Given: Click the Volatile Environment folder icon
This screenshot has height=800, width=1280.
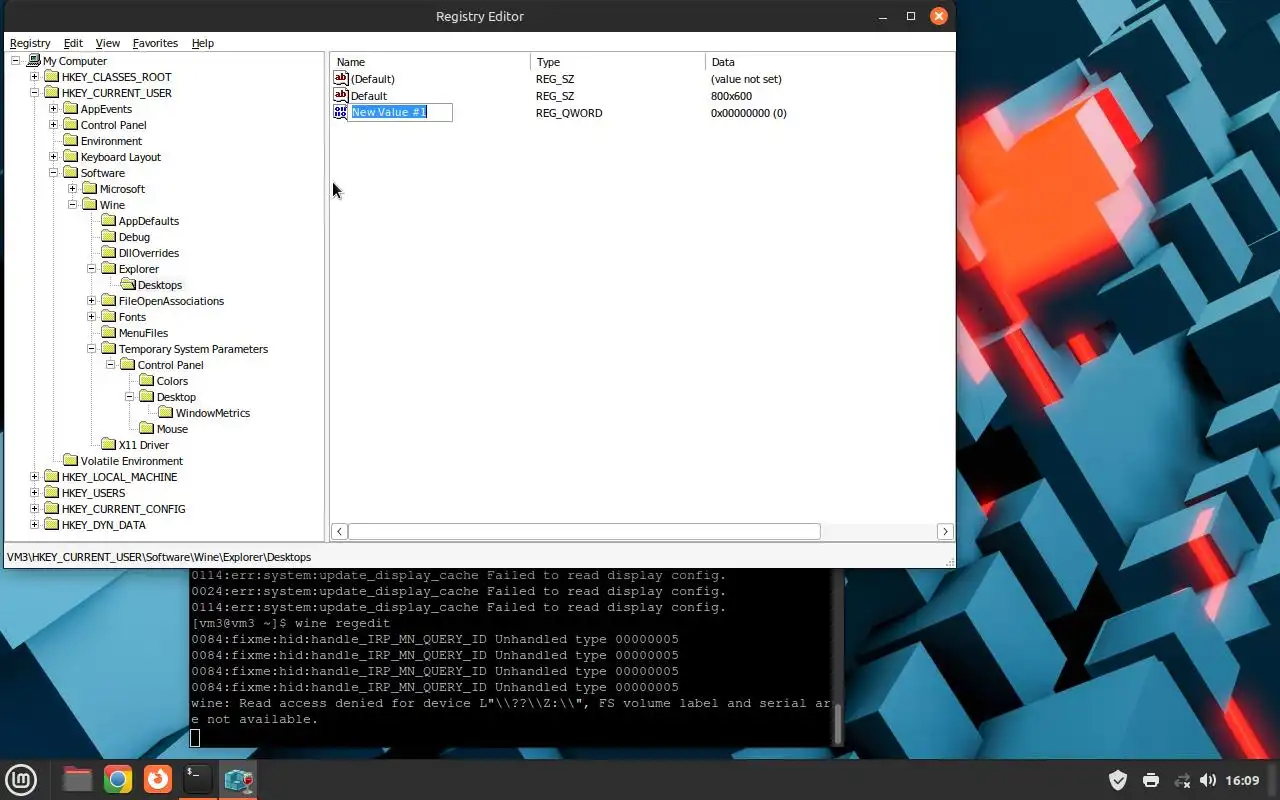Looking at the screenshot, I should (x=71, y=461).
